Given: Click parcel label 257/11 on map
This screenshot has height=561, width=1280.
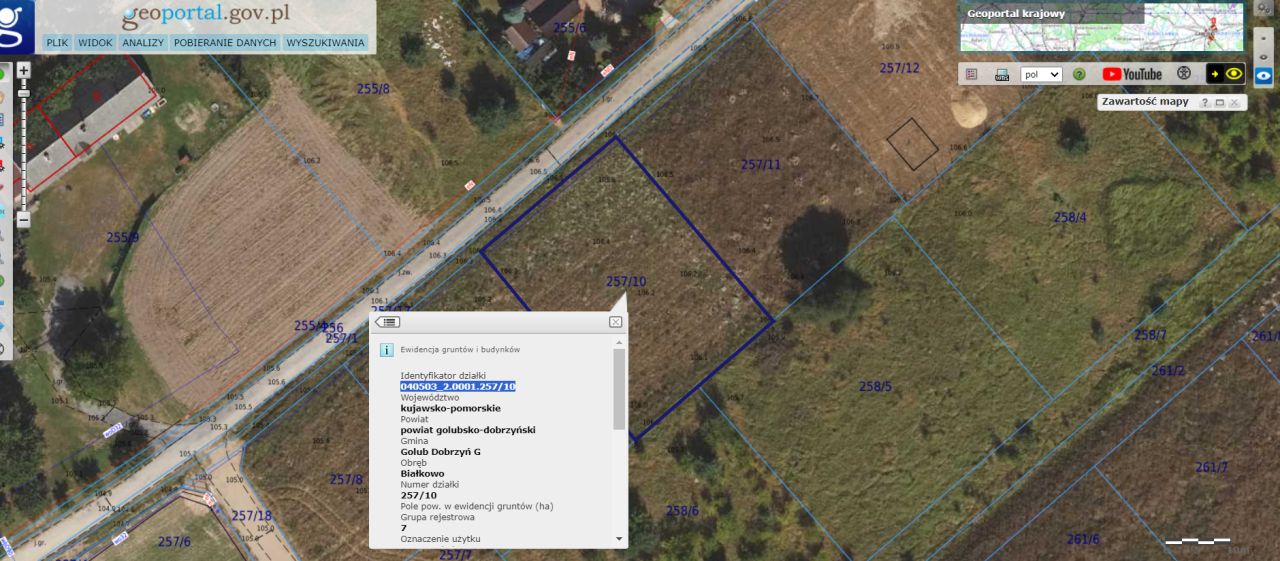Looking at the screenshot, I should pyautogui.click(x=761, y=164).
